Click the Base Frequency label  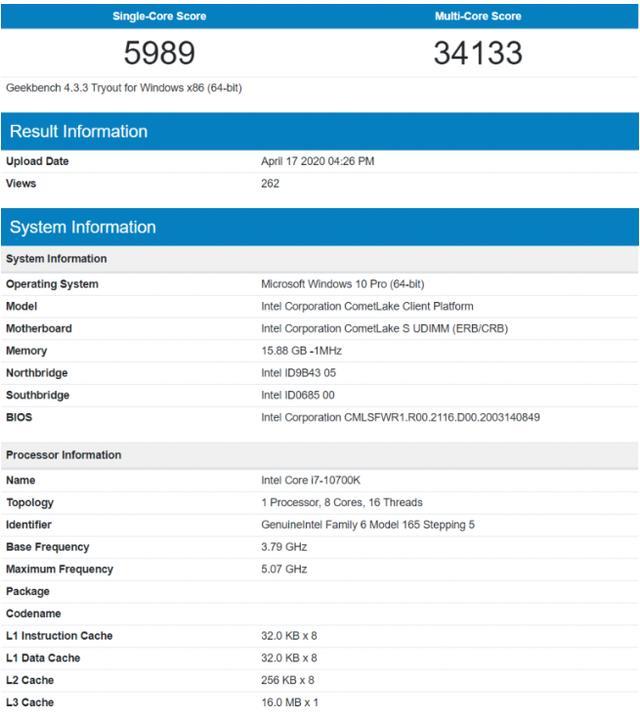tap(47, 547)
